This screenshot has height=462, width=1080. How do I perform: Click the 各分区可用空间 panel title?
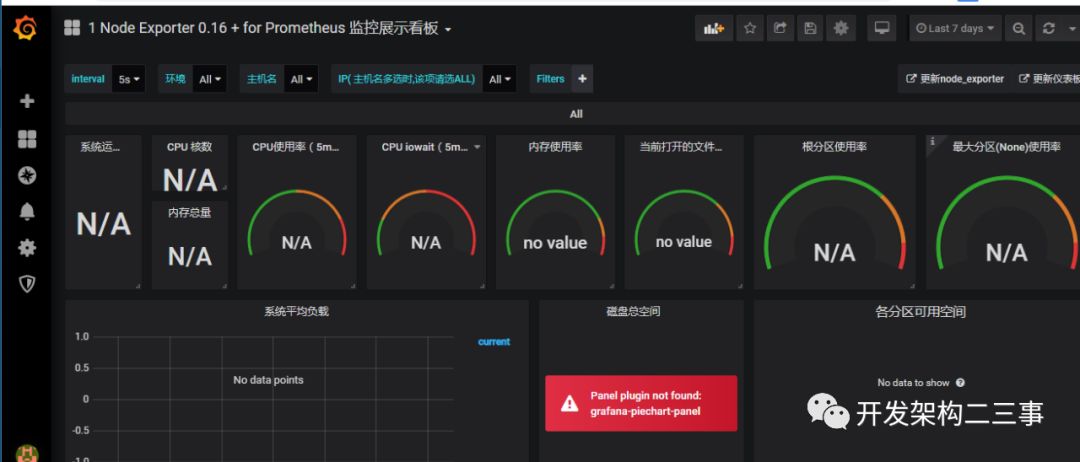coord(920,312)
